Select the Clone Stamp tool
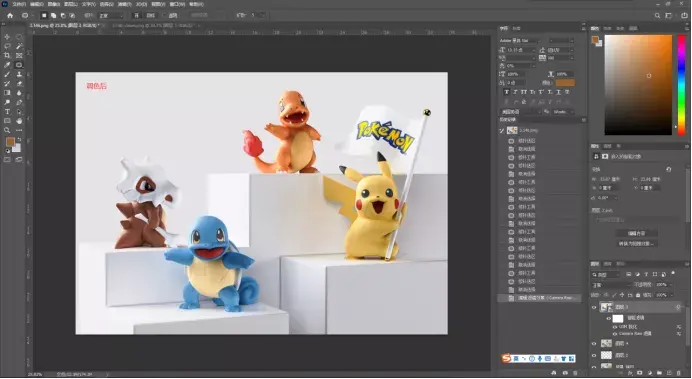This screenshot has width=692, height=379. pyautogui.click(x=19, y=75)
